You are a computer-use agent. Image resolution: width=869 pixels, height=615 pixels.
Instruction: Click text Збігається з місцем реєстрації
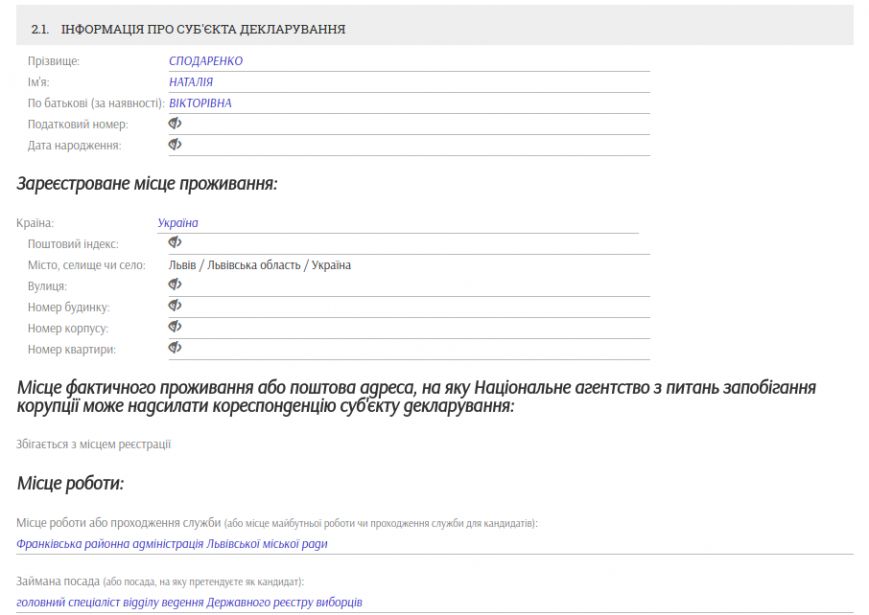93,444
